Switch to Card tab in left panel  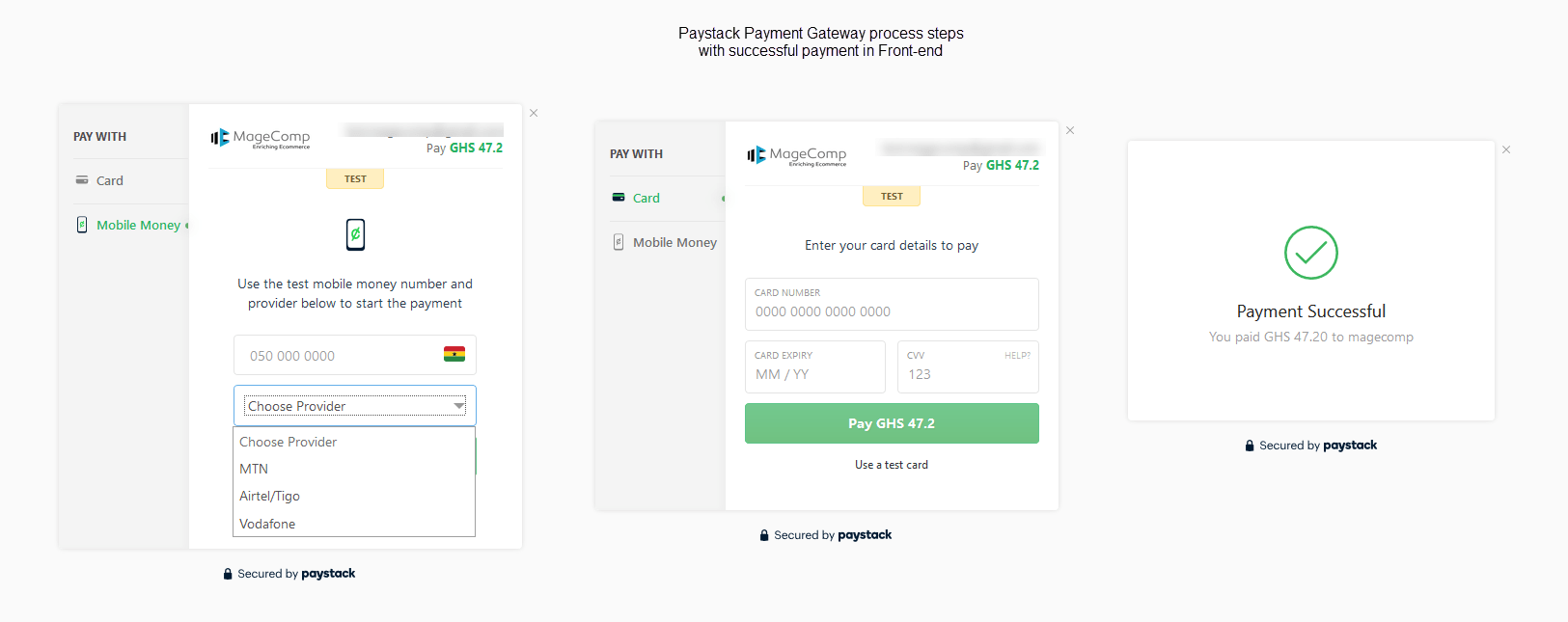coord(109,180)
